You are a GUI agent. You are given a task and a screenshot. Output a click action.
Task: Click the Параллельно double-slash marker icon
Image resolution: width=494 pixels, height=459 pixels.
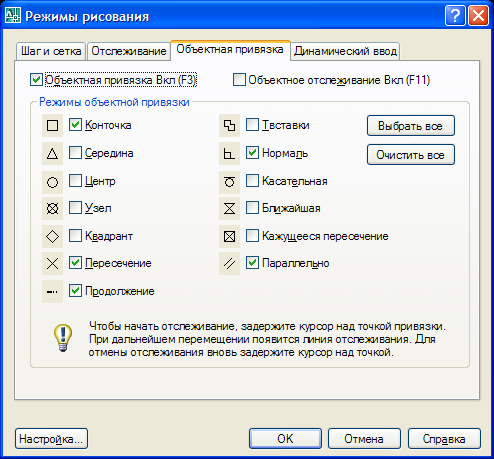coord(229,264)
